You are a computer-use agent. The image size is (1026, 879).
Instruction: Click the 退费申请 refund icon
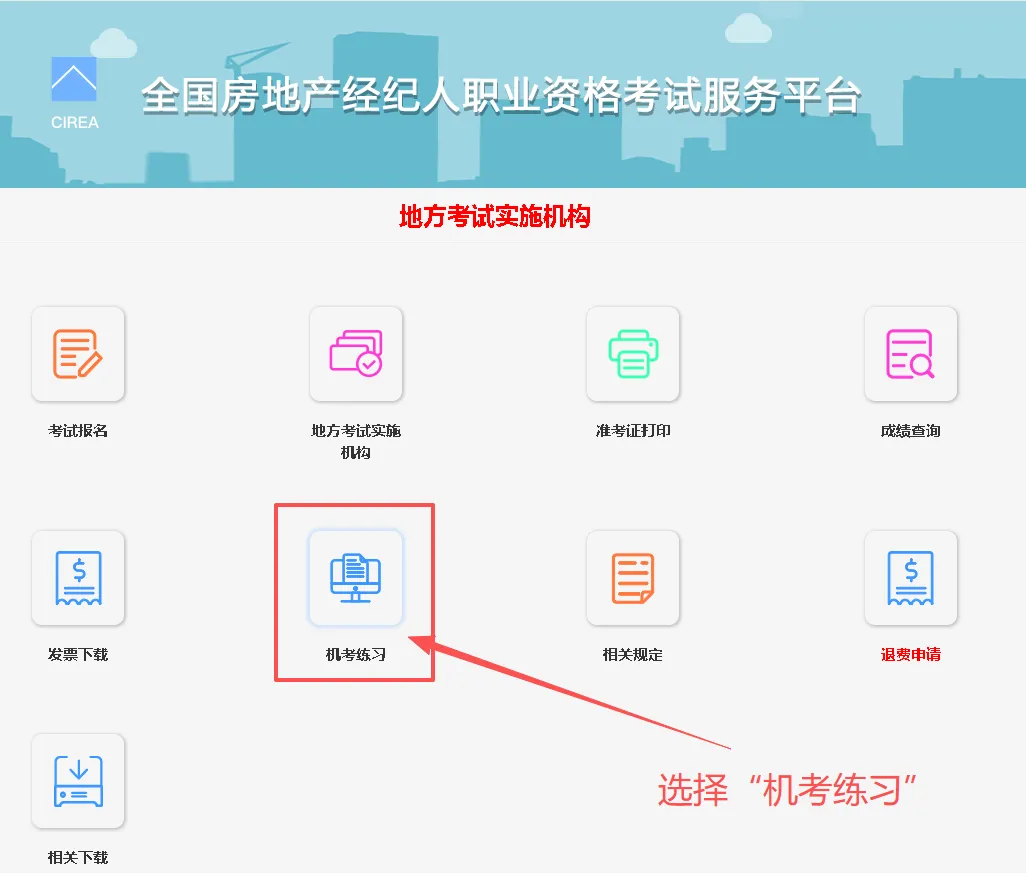coord(910,577)
